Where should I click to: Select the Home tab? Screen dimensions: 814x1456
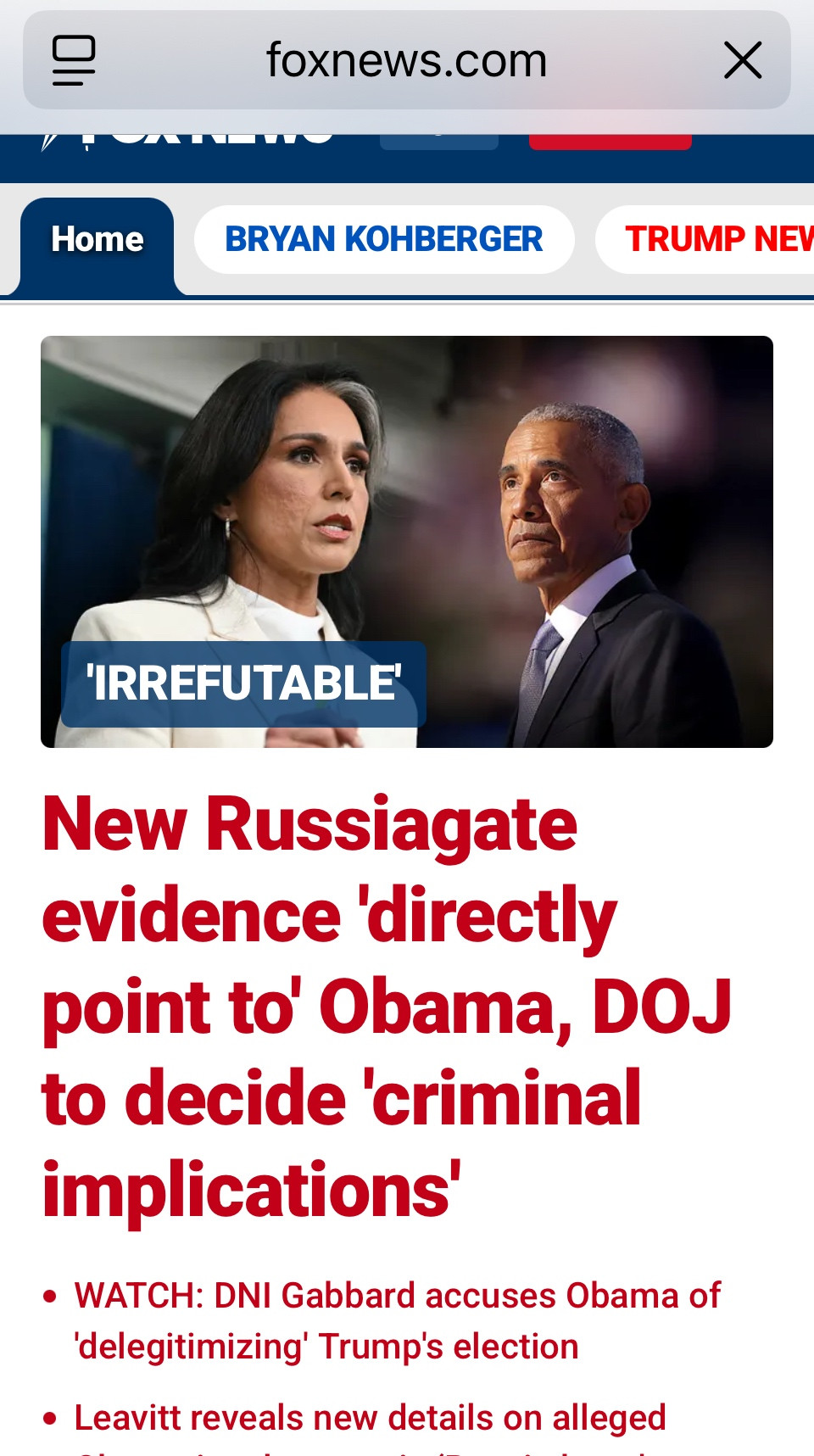click(x=98, y=240)
